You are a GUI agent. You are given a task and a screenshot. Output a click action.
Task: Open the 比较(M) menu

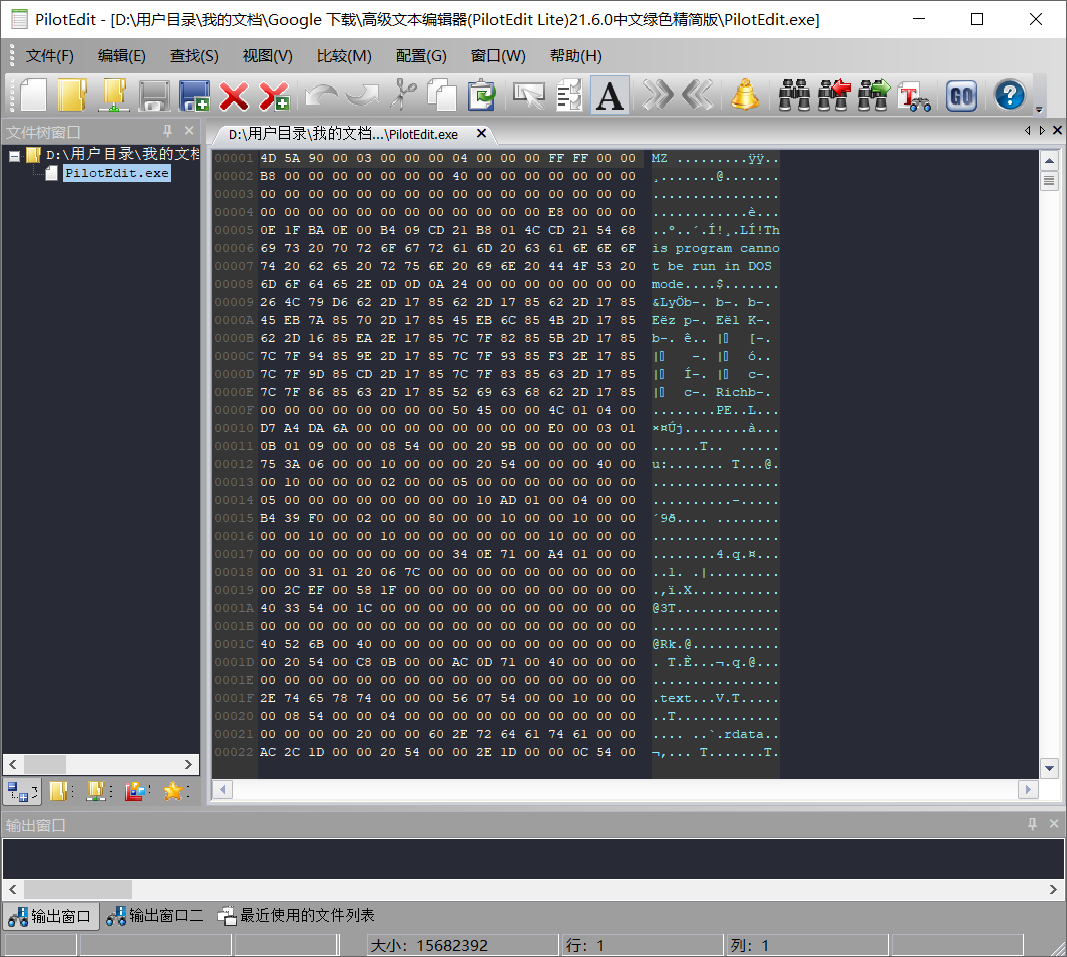344,56
